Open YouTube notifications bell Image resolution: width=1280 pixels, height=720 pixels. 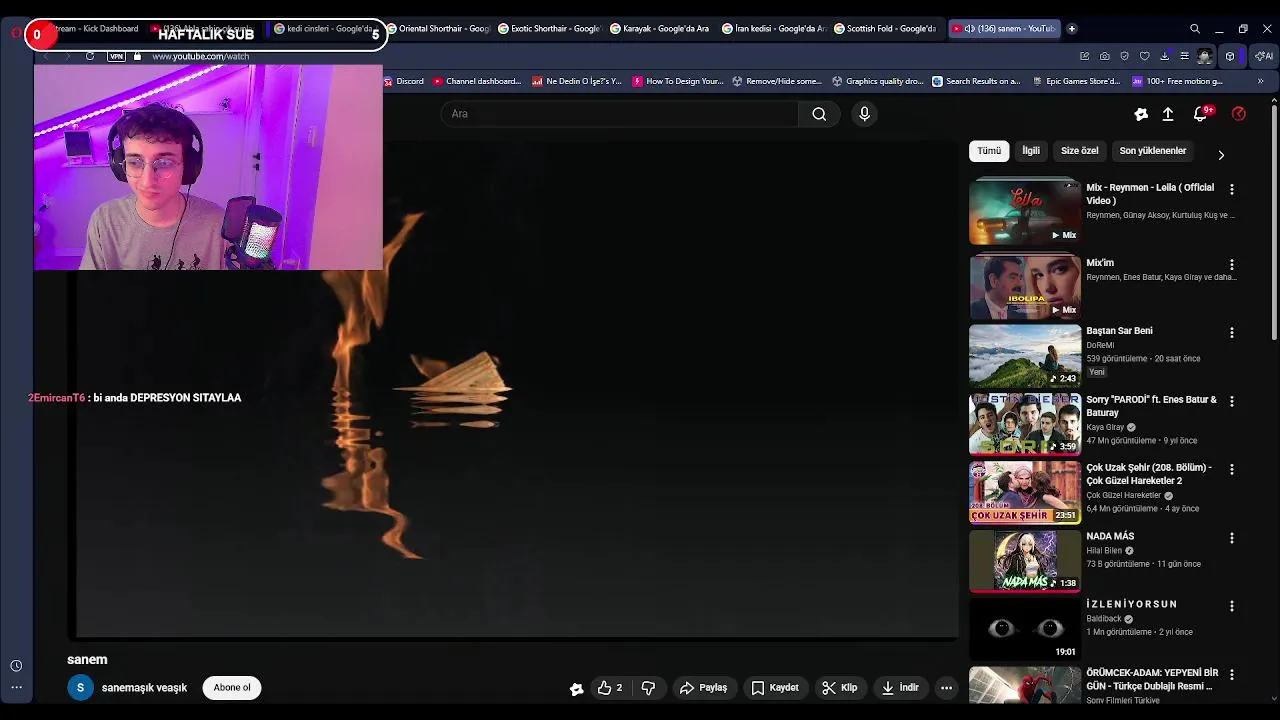coord(1201,114)
